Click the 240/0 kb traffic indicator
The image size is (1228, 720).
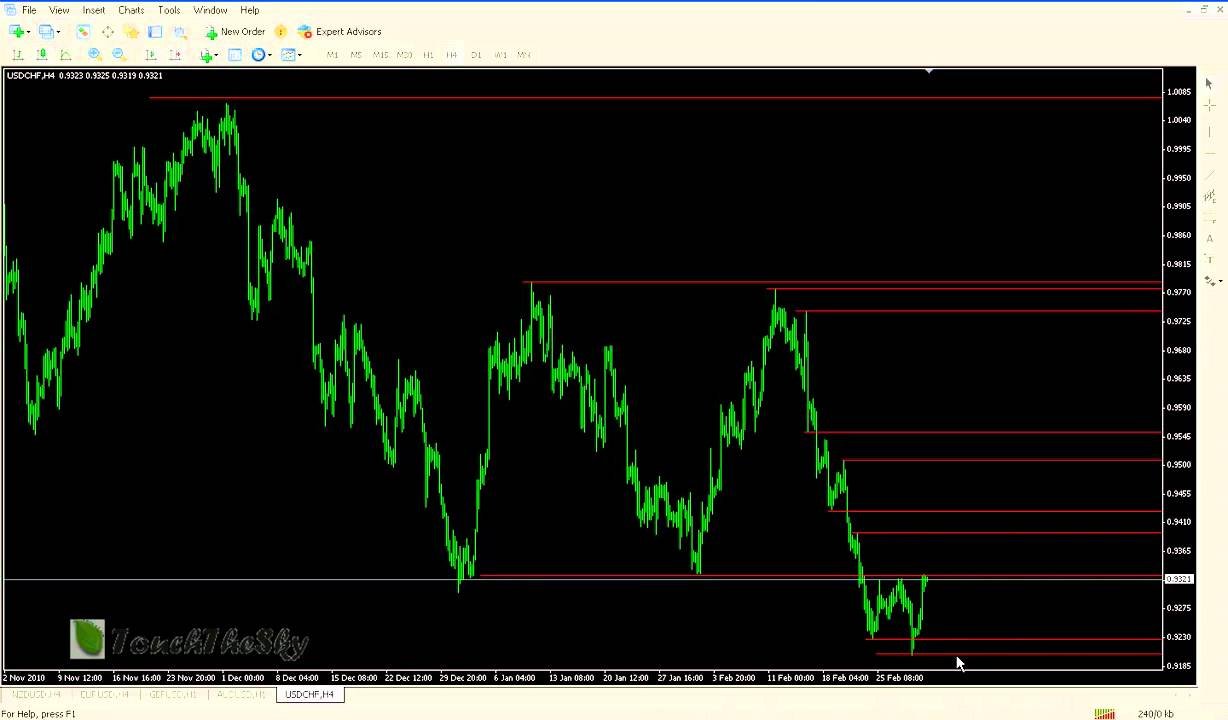point(1156,714)
